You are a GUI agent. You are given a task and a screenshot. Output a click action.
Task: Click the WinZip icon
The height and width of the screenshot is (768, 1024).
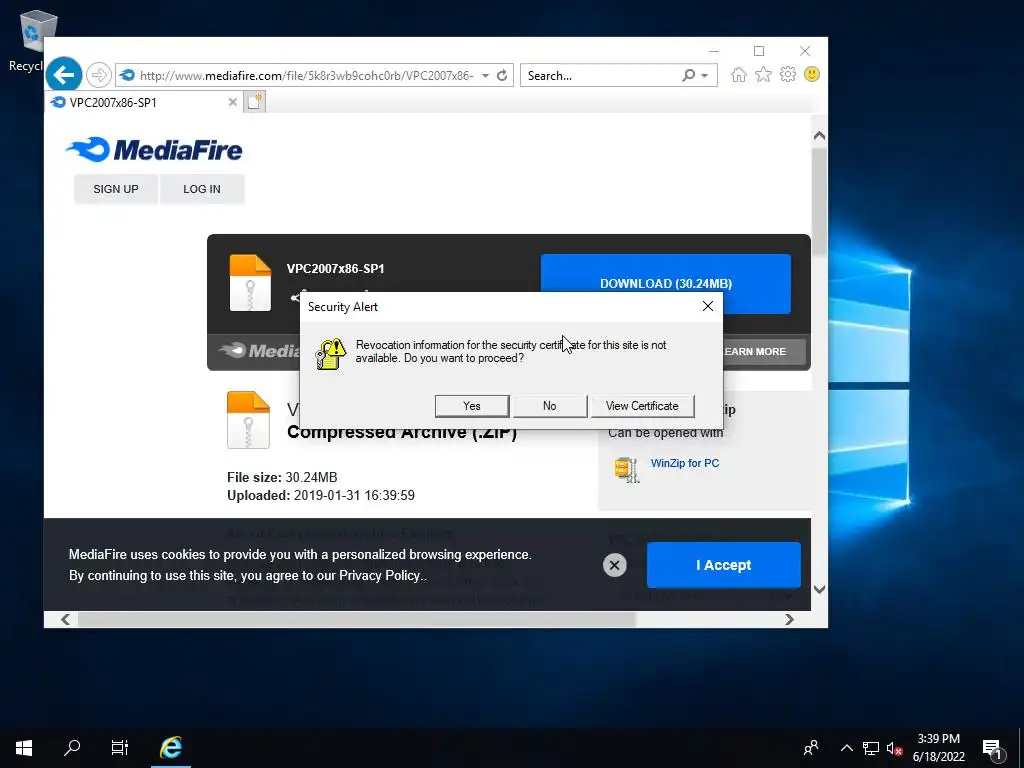626,470
